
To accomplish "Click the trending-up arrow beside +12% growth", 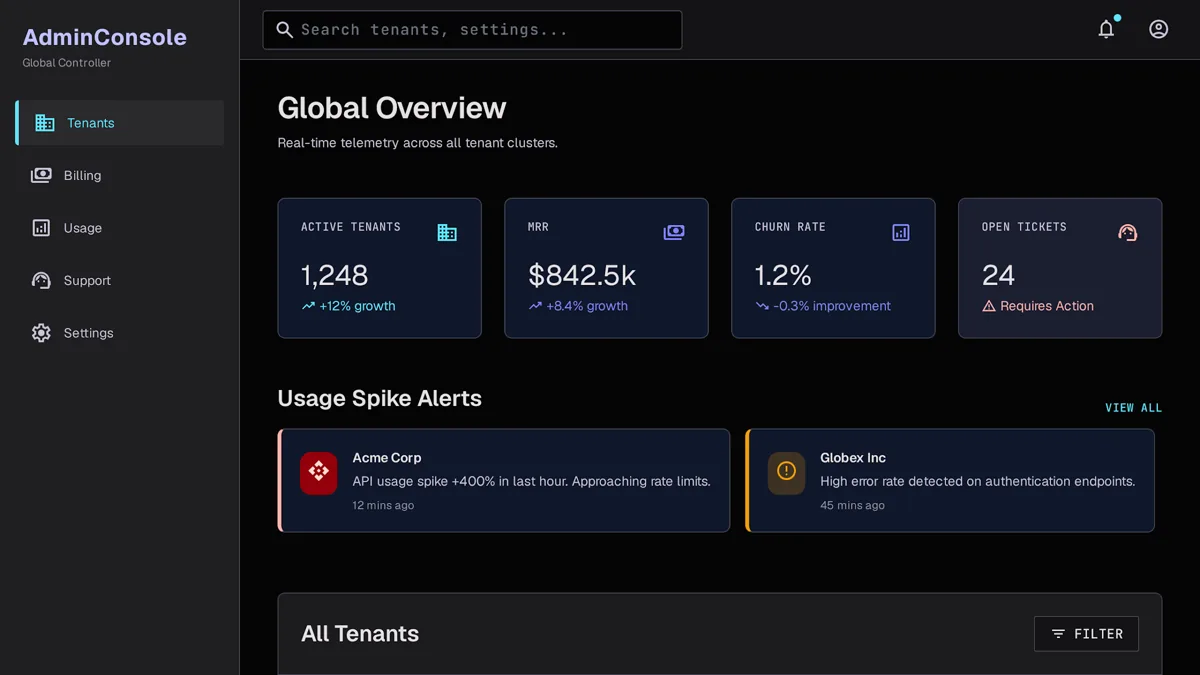I will (x=308, y=306).
